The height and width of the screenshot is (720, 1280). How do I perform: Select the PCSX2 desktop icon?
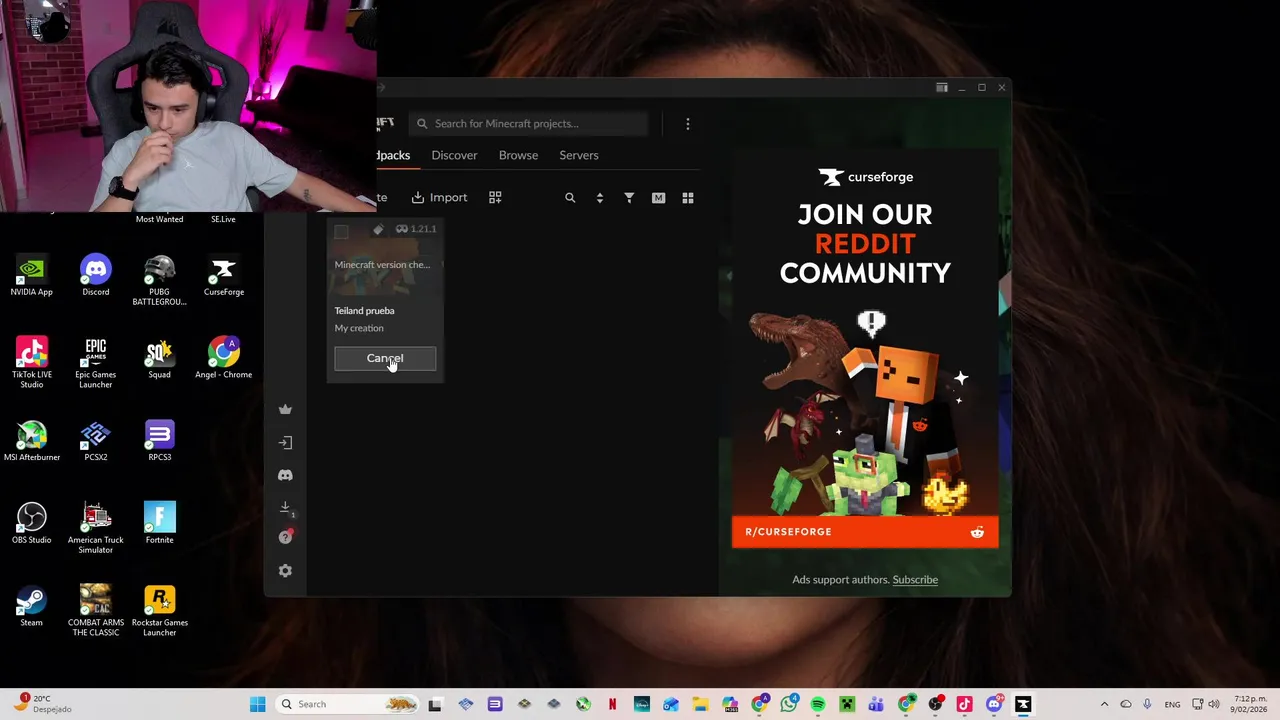(96, 442)
